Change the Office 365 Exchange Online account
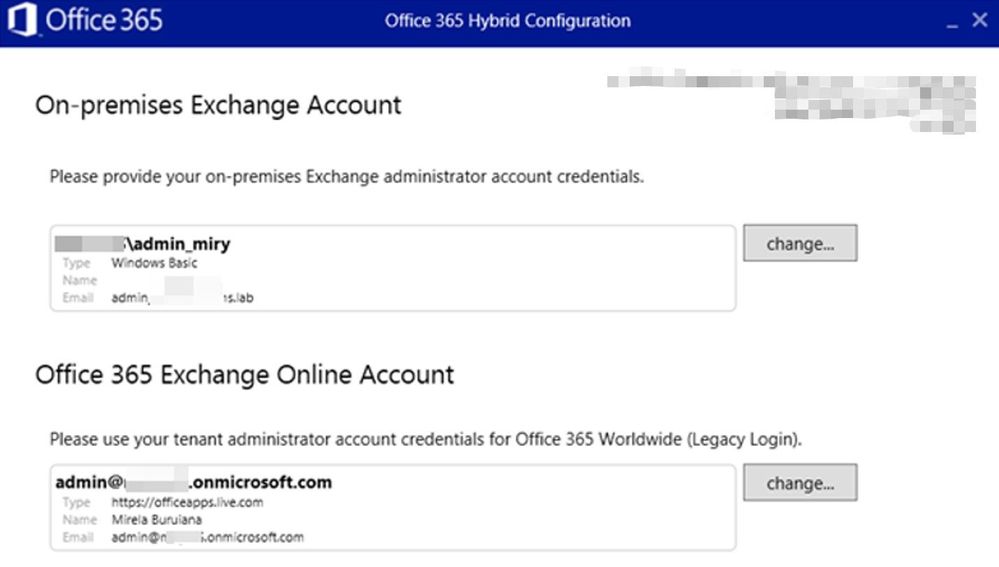Image resolution: width=999 pixels, height=567 pixels. click(799, 483)
